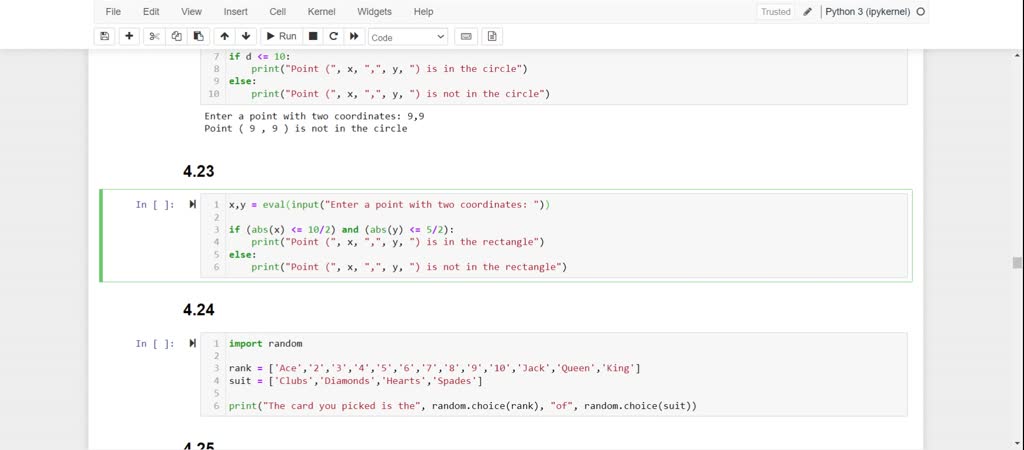Click the In [ ]: prompt of the 4.23 cell
This screenshot has height=450, width=1024.
[155, 204]
